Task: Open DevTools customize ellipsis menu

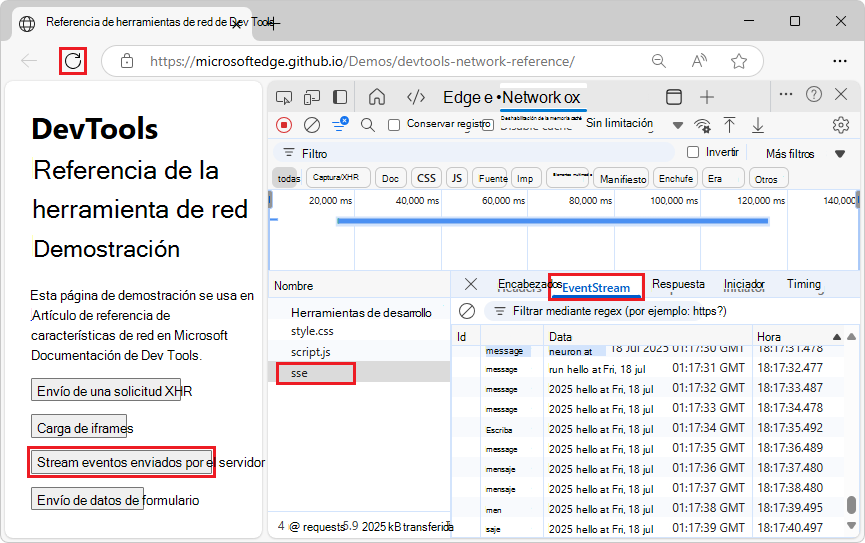Action: pos(786,94)
